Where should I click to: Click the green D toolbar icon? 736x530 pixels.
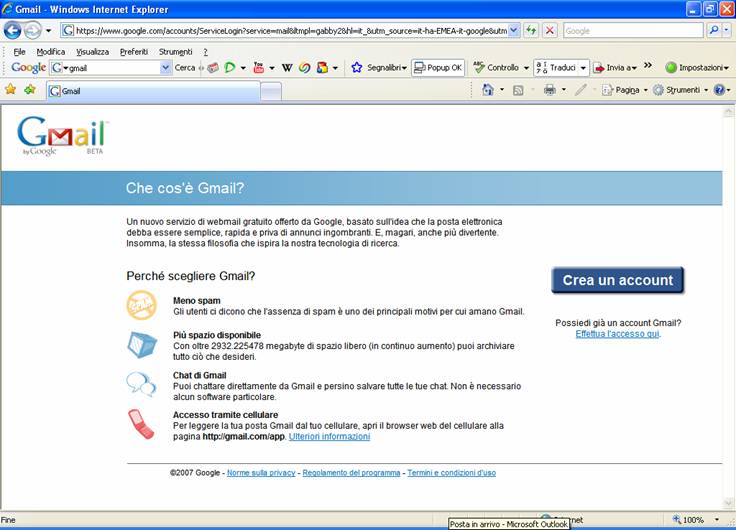(230, 68)
